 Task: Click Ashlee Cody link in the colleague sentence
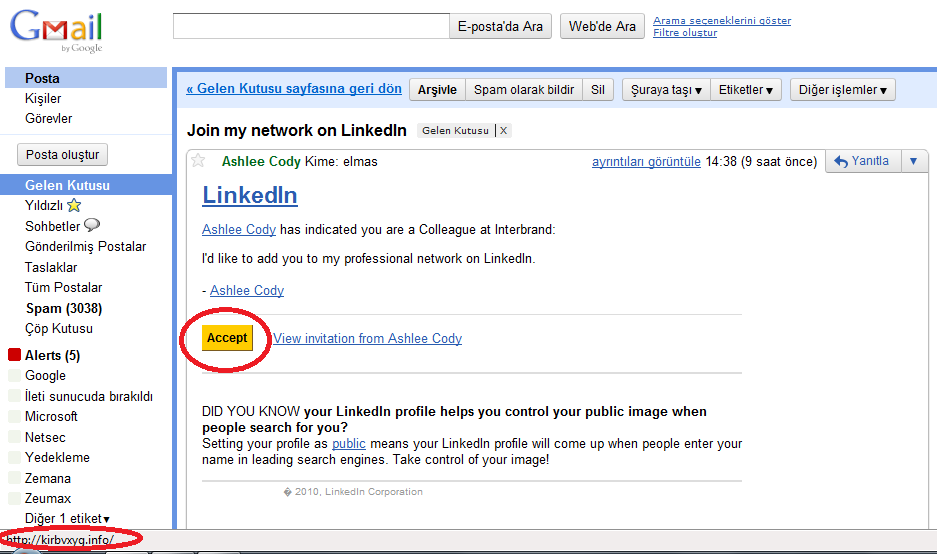point(239,229)
